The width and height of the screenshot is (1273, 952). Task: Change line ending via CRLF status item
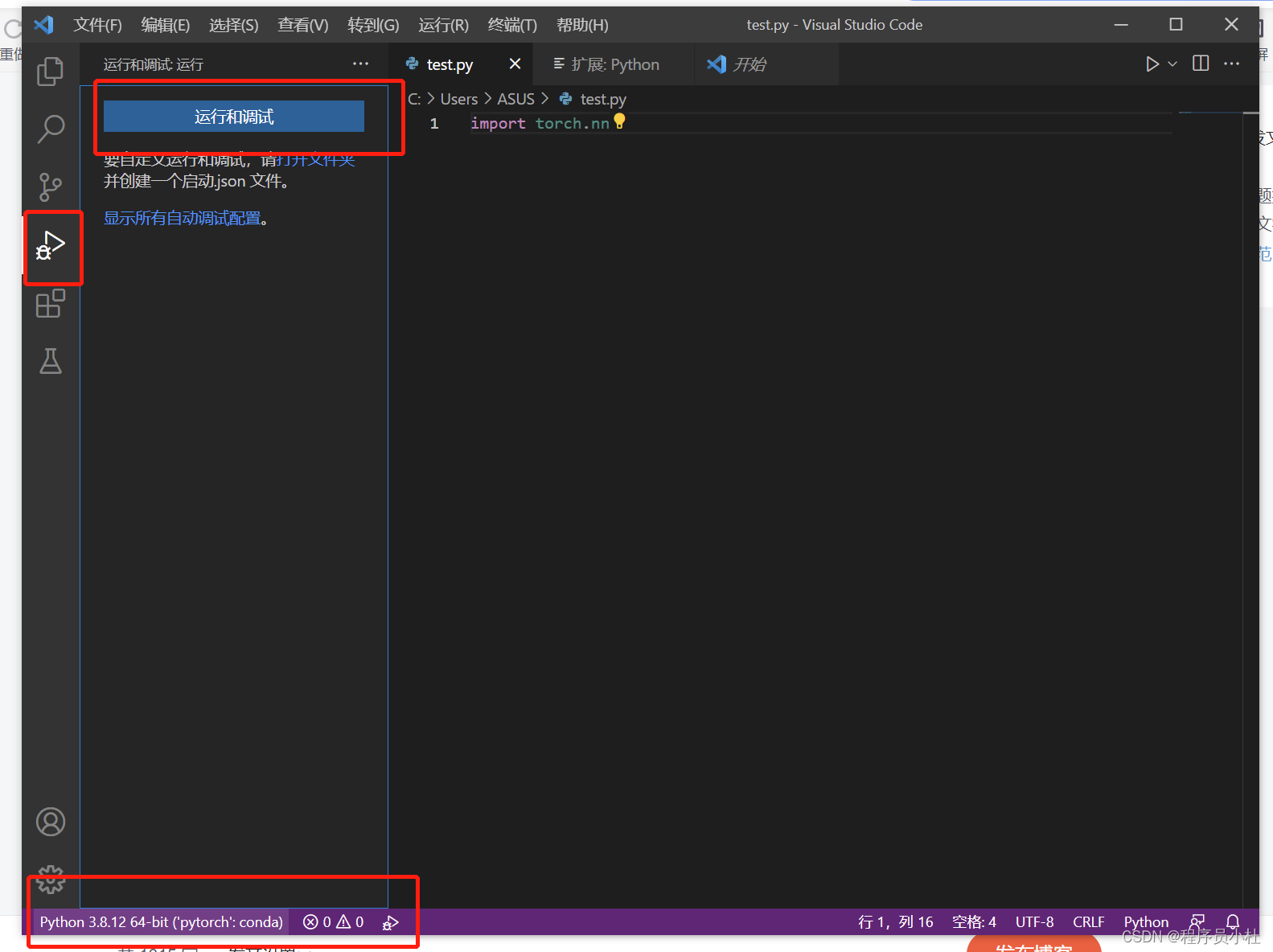click(1088, 922)
